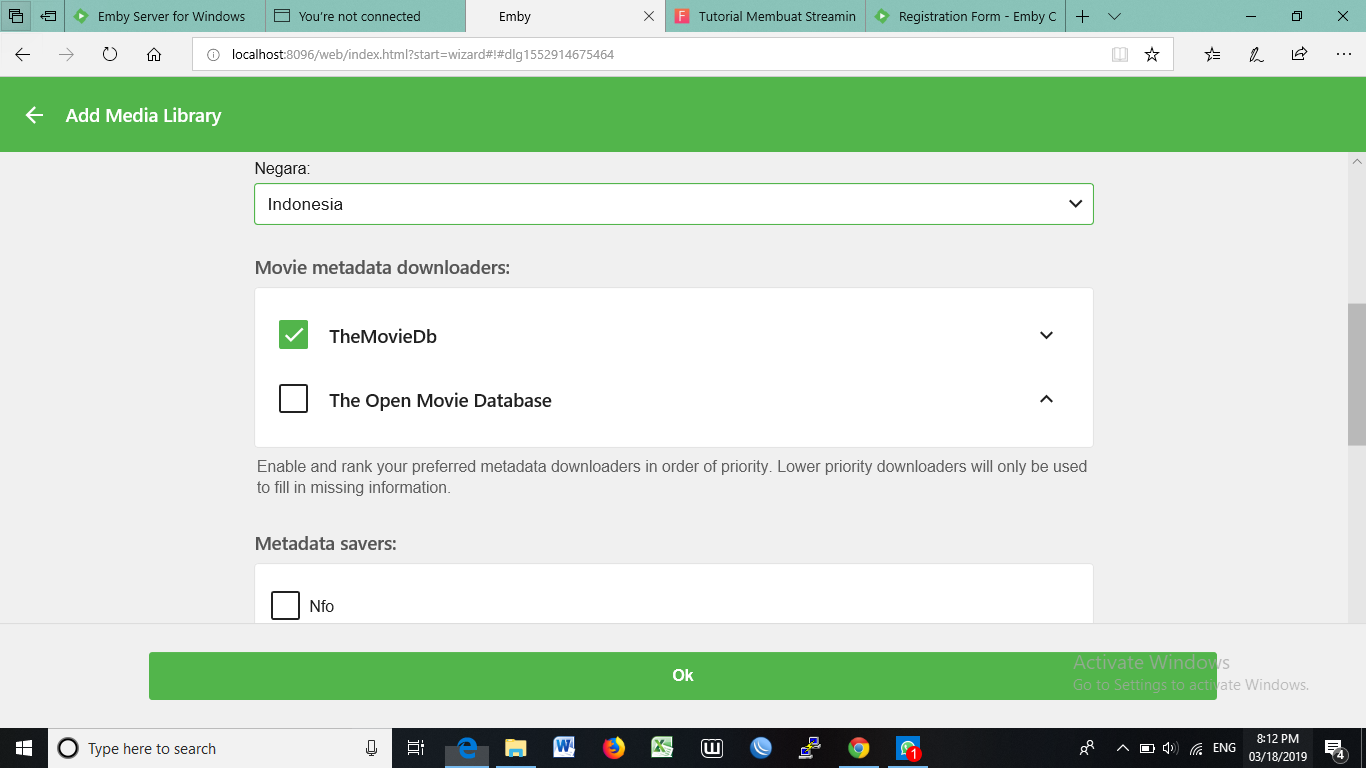Open the Action Center notifications
The image size is (1366, 768).
coord(1335,748)
